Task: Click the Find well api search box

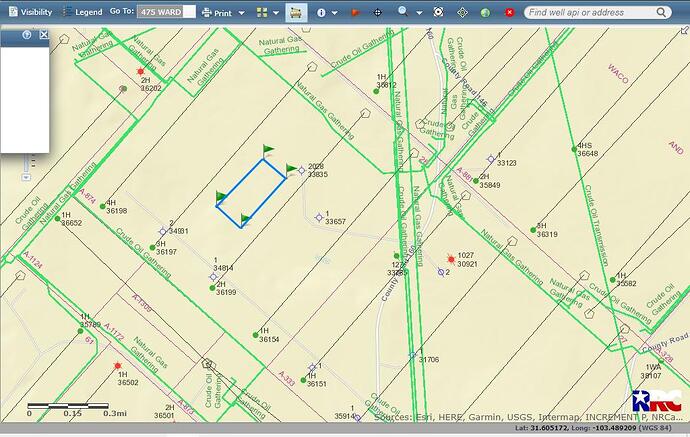Action: [x=600, y=12]
